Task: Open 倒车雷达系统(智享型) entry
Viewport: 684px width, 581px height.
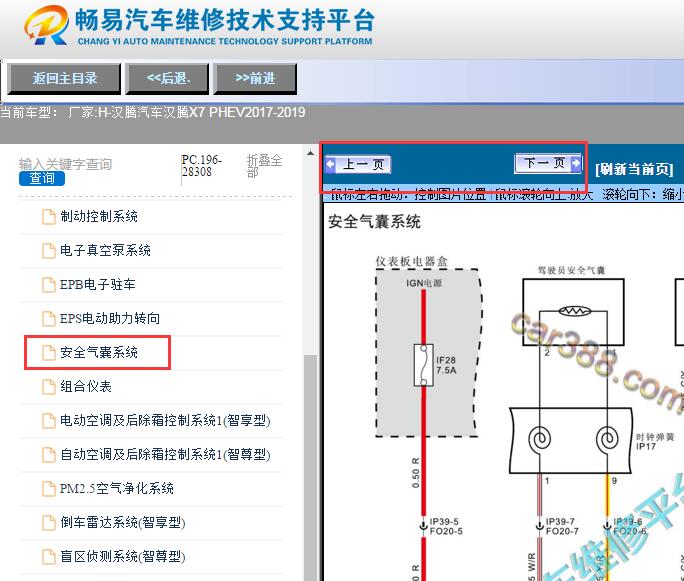Action: click(123, 523)
